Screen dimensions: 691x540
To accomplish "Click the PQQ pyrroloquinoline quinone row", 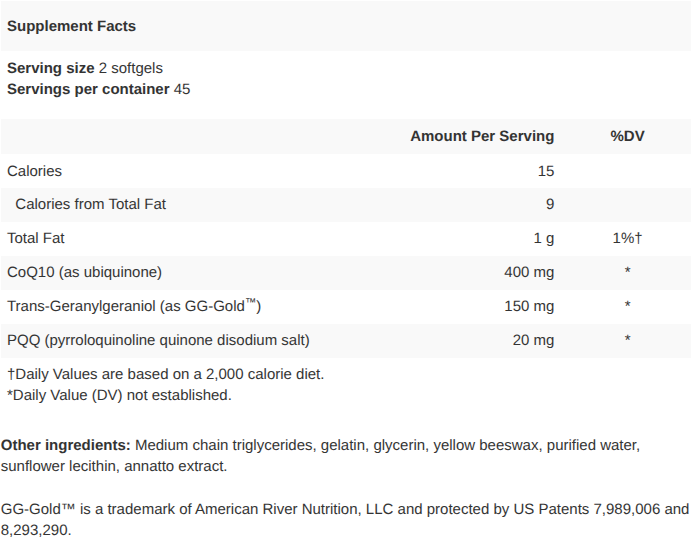I will click(x=158, y=340).
